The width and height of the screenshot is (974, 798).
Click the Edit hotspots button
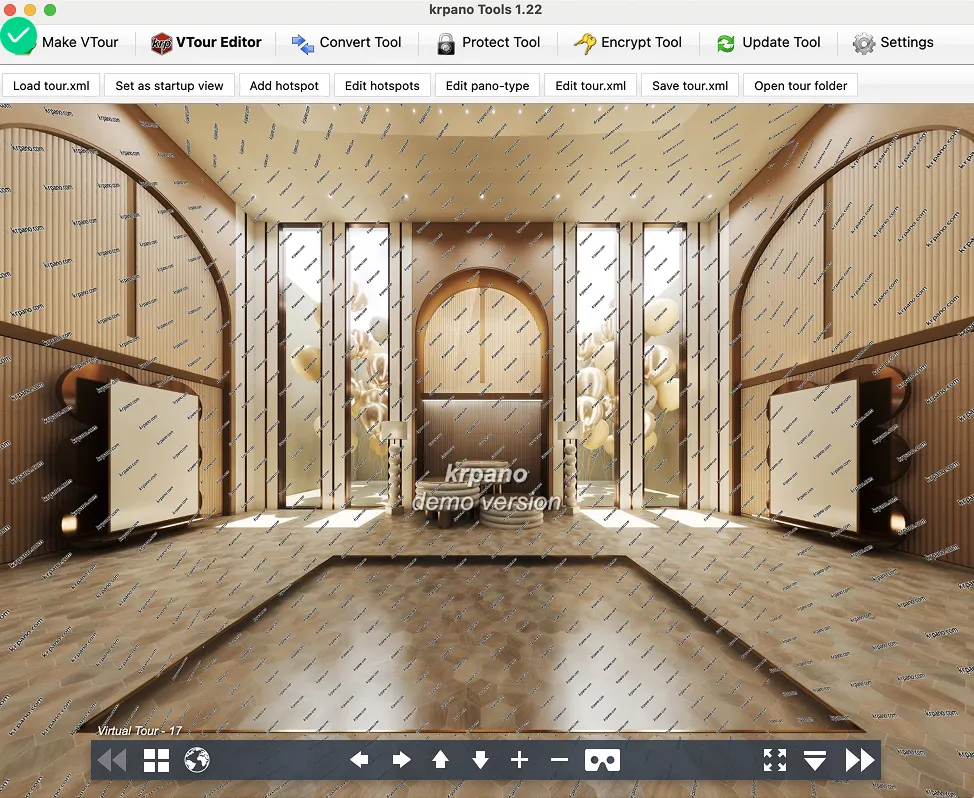[382, 86]
